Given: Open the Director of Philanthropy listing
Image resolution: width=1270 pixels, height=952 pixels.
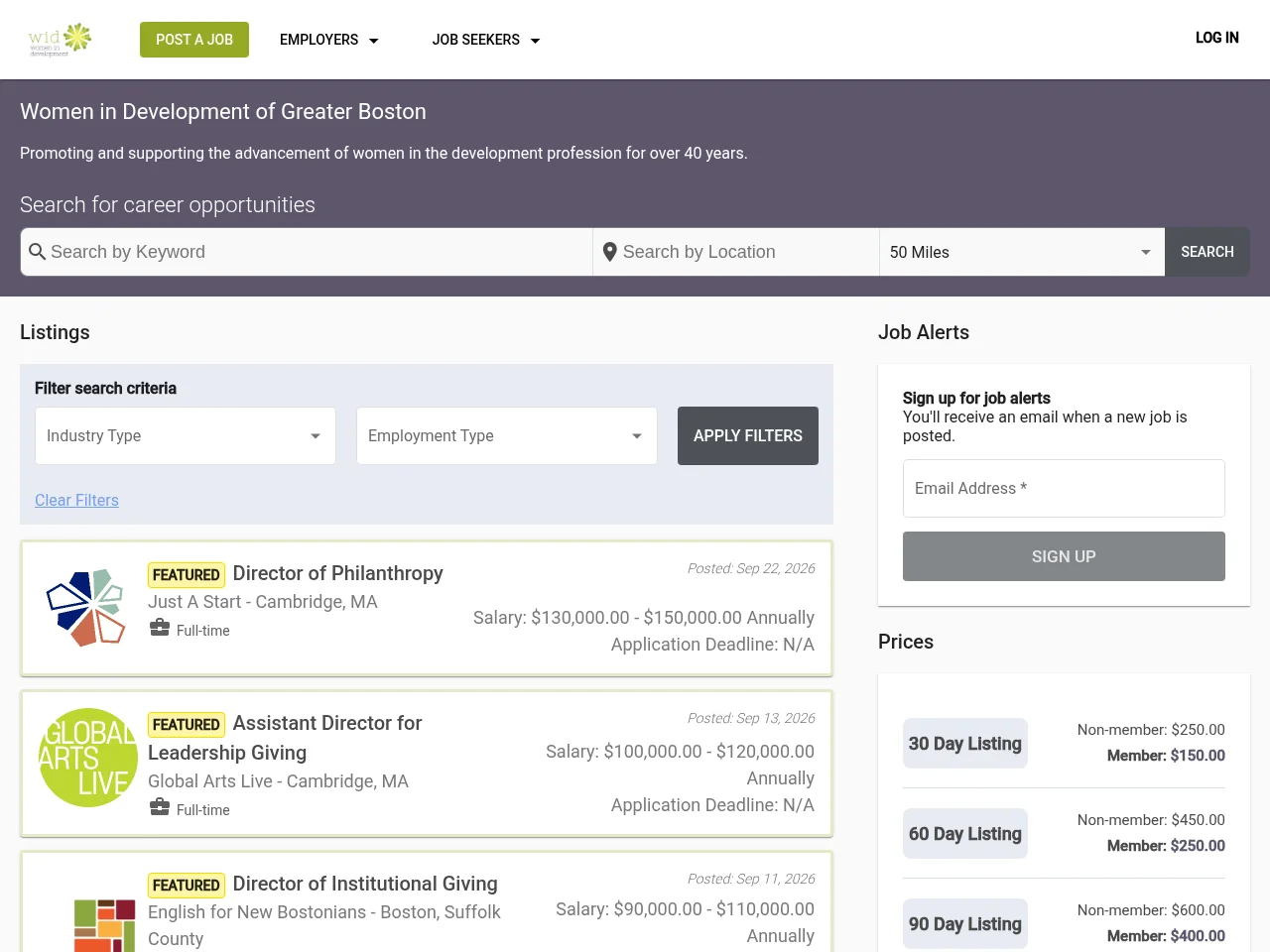Looking at the screenshot, I should 337,573.
